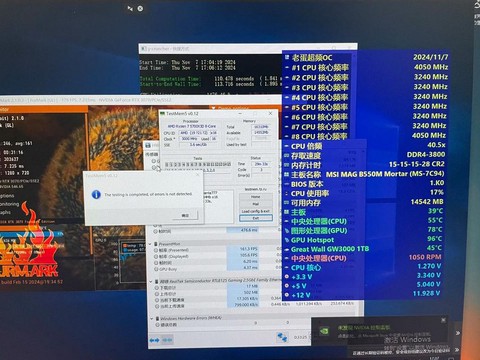Screen dimensions: 480x360
Task: Click the Exit button in TestMem5
Action: tap(256, 218)
